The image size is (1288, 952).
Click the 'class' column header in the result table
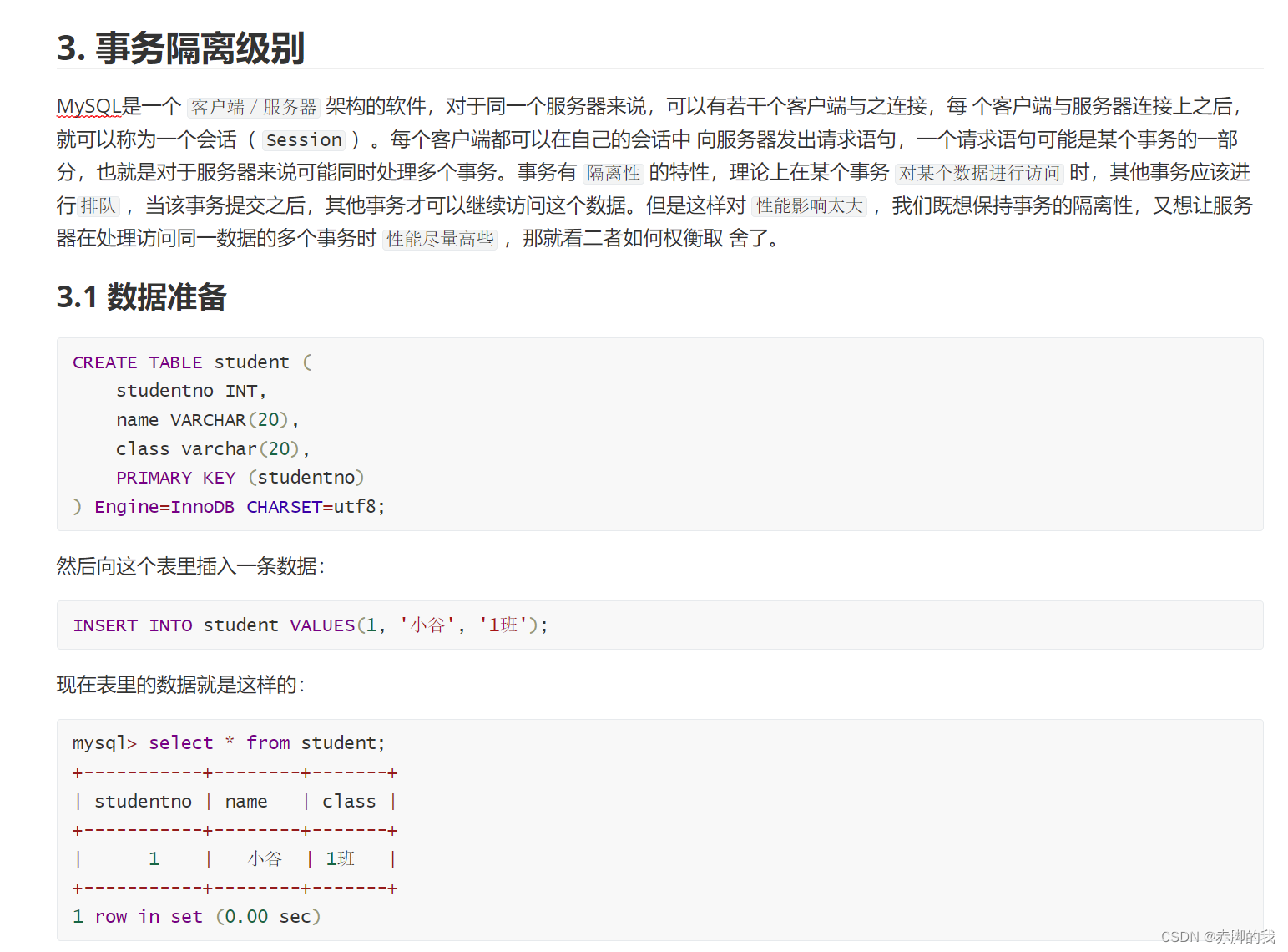[349, 802]
